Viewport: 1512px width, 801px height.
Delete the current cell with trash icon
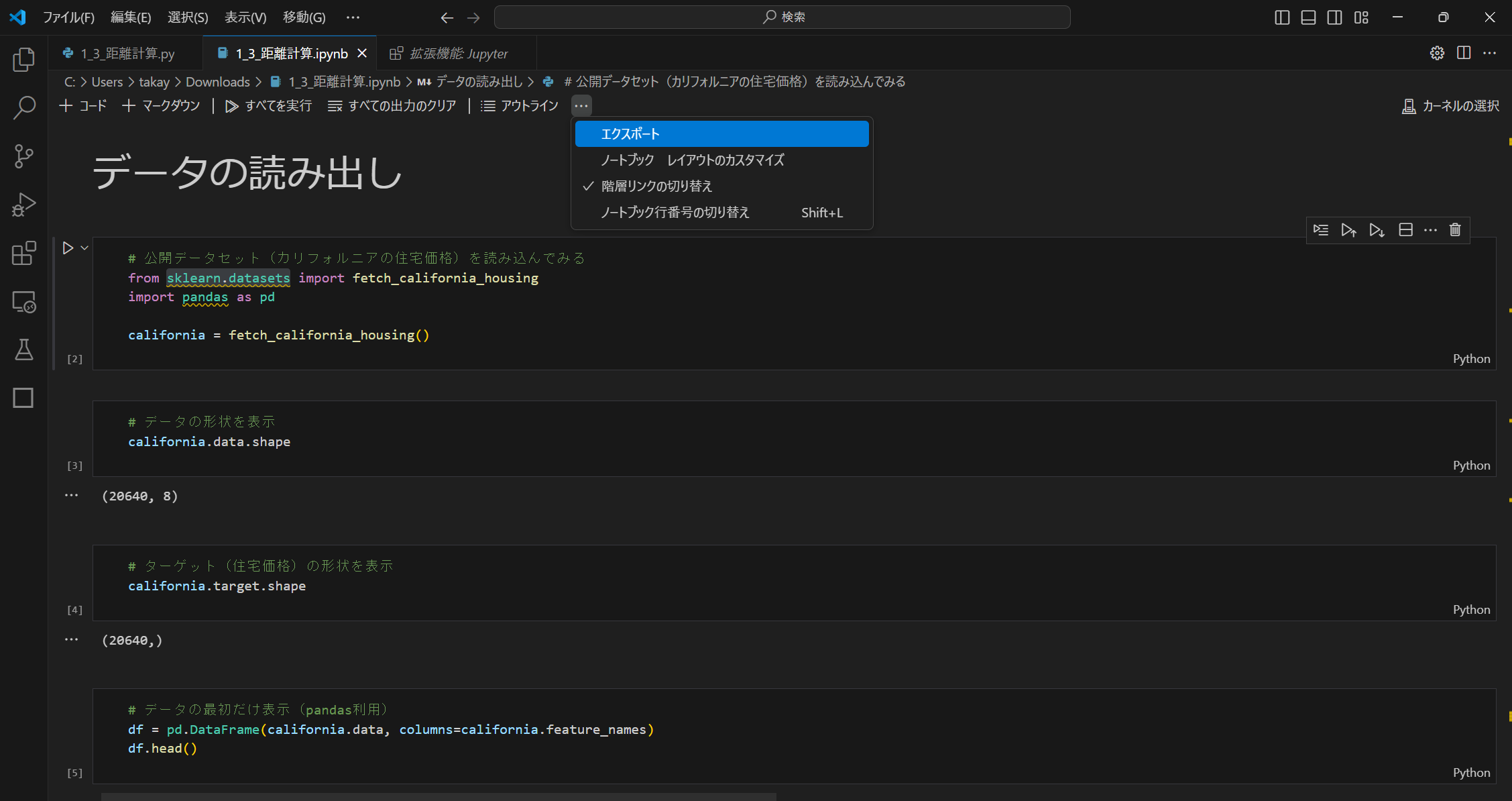coord(1455,230)
